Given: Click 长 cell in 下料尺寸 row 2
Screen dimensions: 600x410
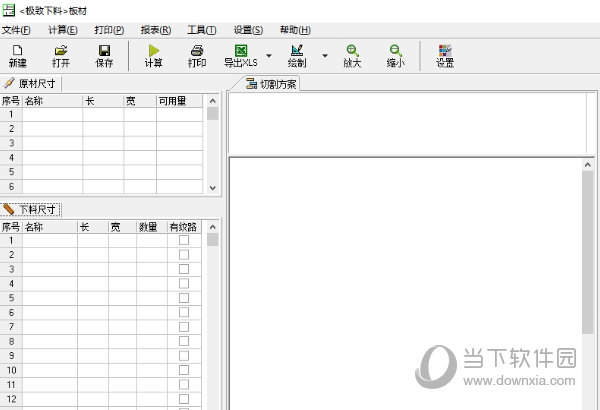Looking at the screenshot, I should 93,255.
